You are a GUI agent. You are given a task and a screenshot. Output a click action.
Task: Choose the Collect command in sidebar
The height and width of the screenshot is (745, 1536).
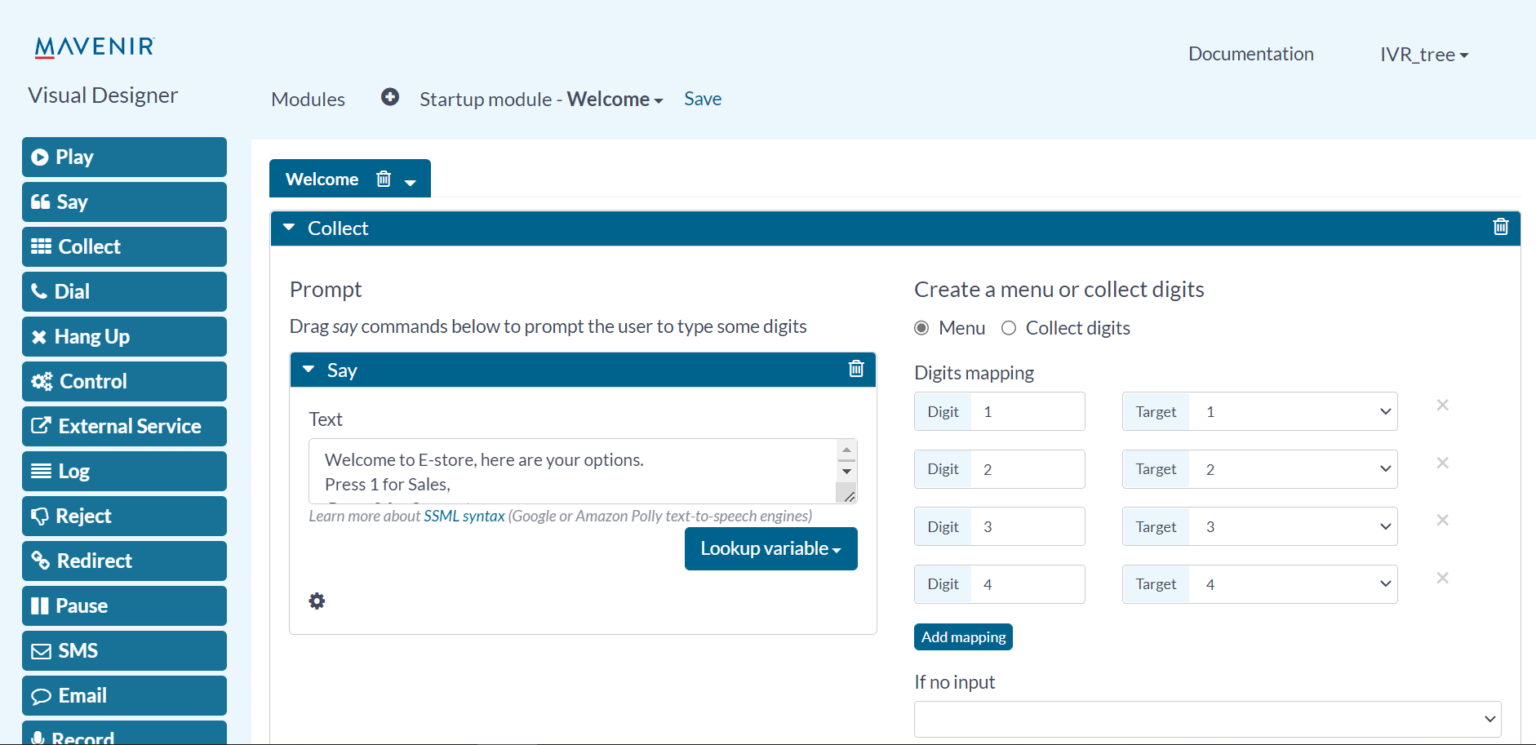[x=124, y=247]
